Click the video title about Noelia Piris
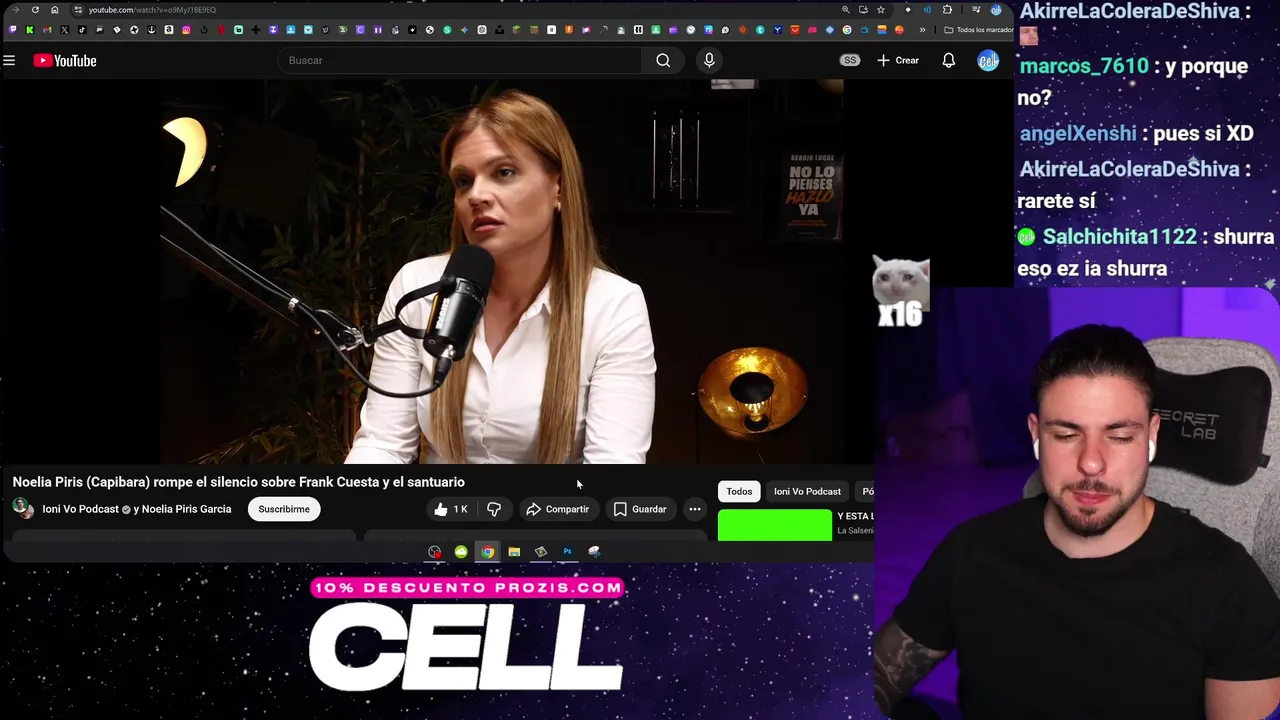Image resolution: width=1280 pixels, height=720 pixels. tap(238, 482)
